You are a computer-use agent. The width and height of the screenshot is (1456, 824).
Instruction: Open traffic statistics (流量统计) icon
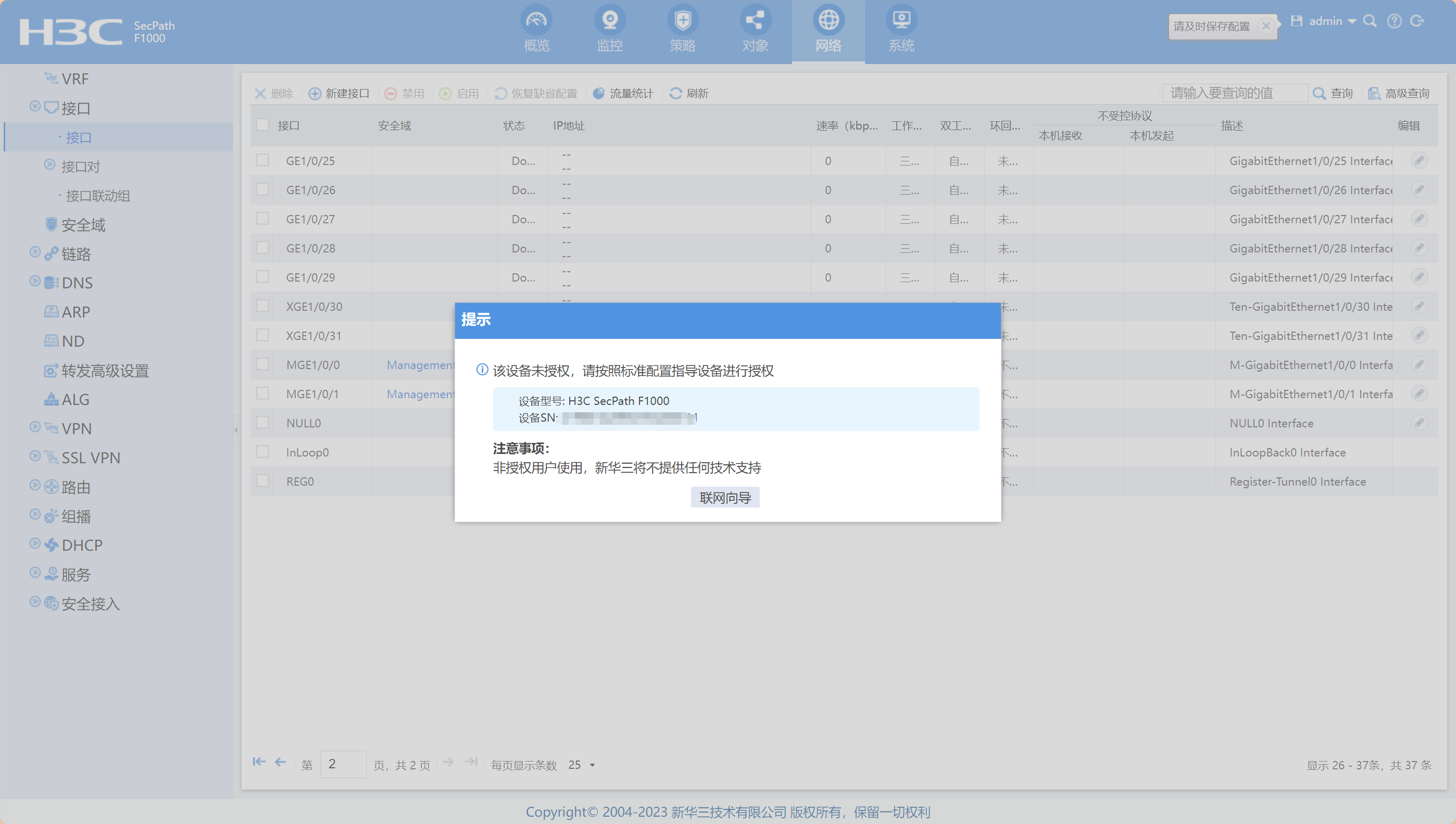tap(598, 93)
